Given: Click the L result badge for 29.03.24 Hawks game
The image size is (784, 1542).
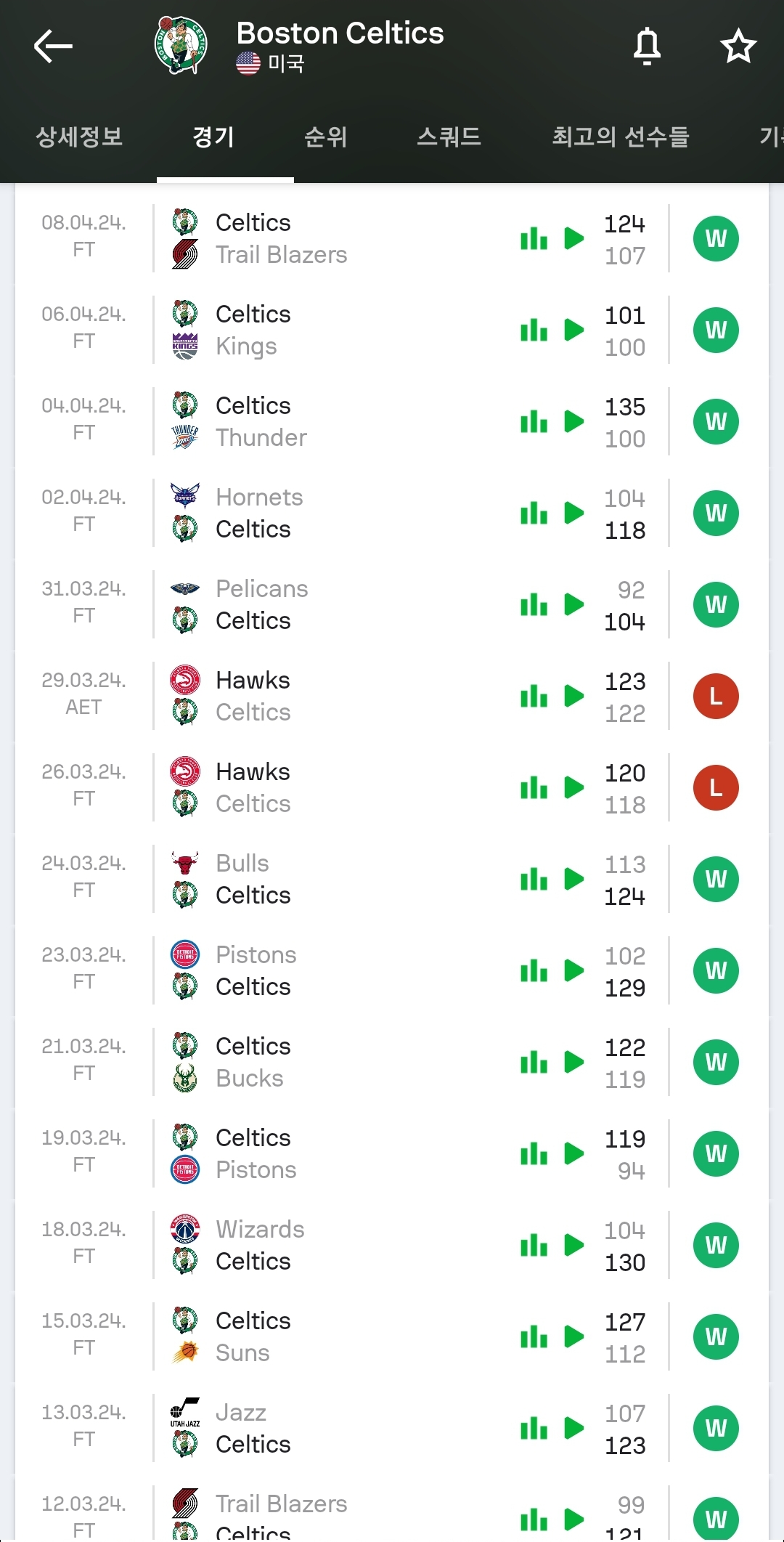Looking at the screenshot, I should (716, 696).
